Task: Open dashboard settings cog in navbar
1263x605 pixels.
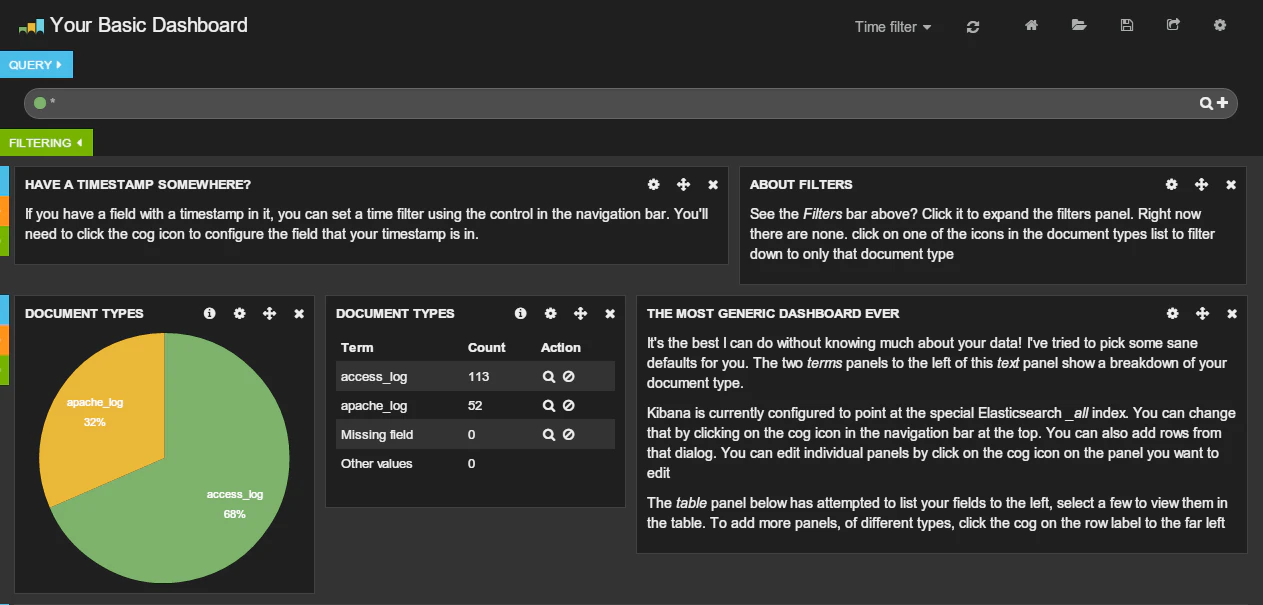Action: (x=1220, y=25)
